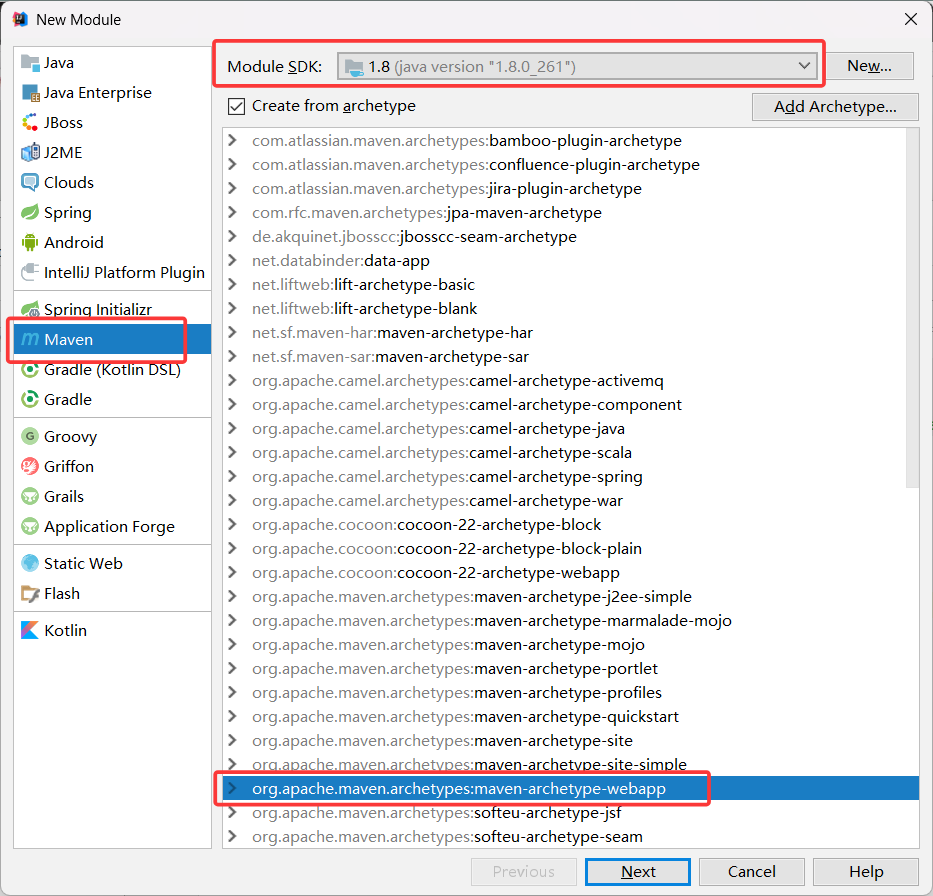The image size is (933, 896).
Task: Click the Previous button
Action: (x=524, y=872)
